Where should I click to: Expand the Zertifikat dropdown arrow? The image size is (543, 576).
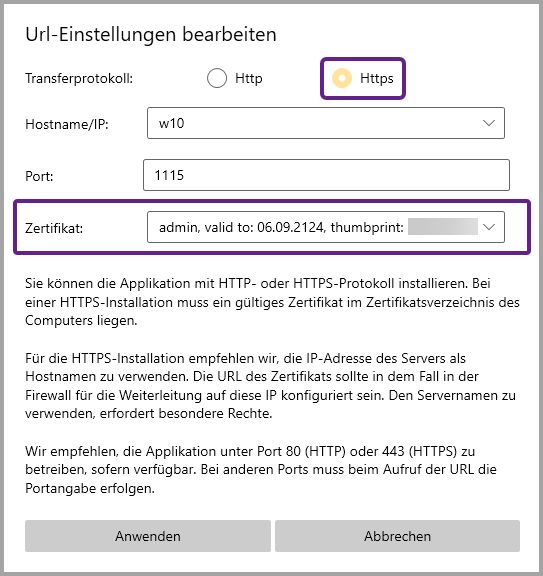[x=489, y=227]
